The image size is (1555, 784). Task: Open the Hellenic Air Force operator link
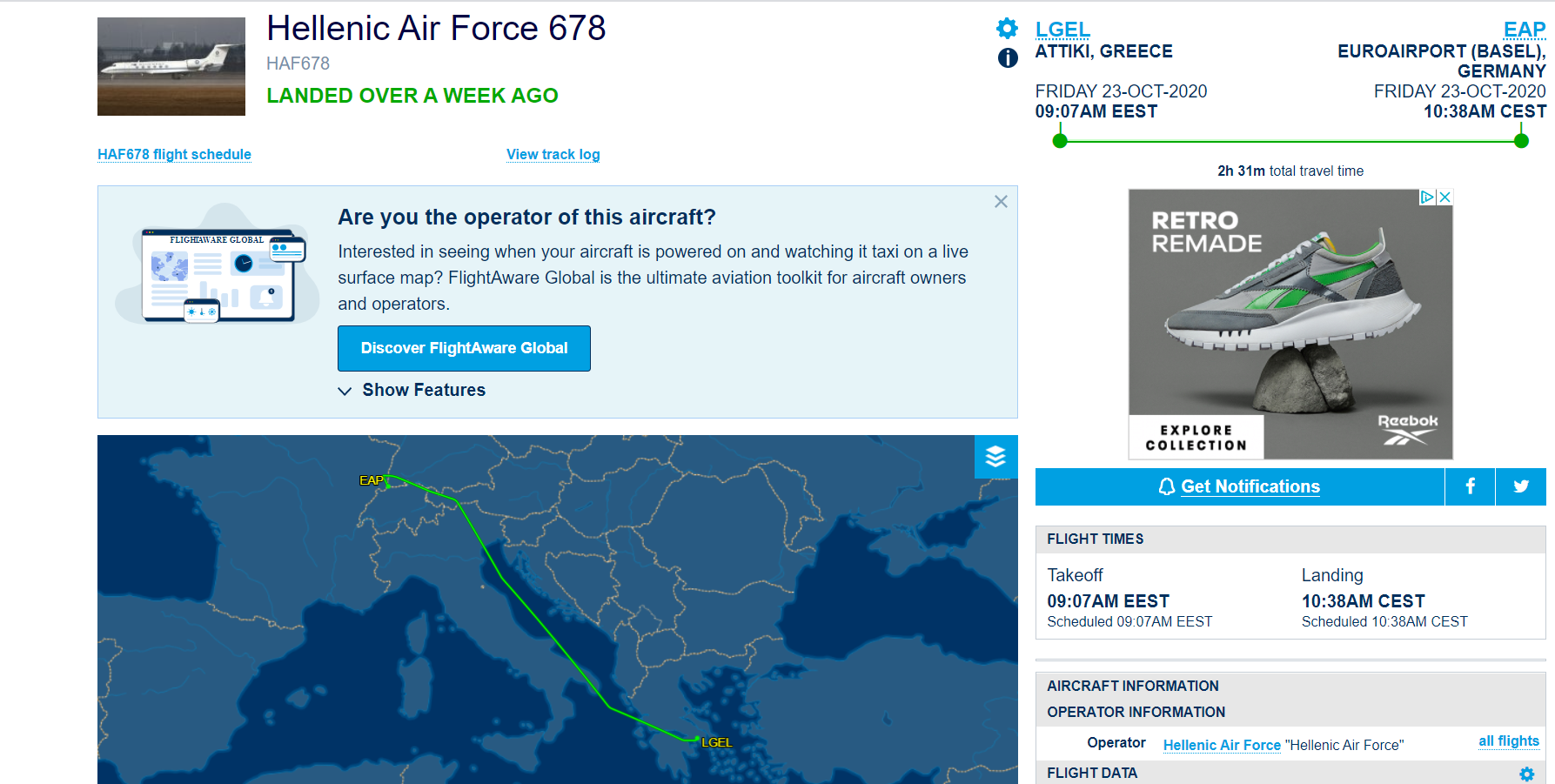1221,745
